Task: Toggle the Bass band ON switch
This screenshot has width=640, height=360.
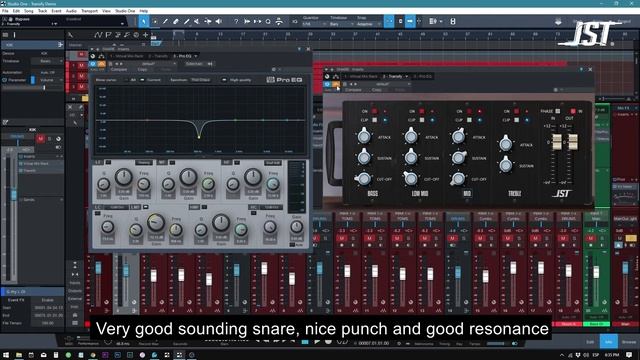Action: coord(374,111)
